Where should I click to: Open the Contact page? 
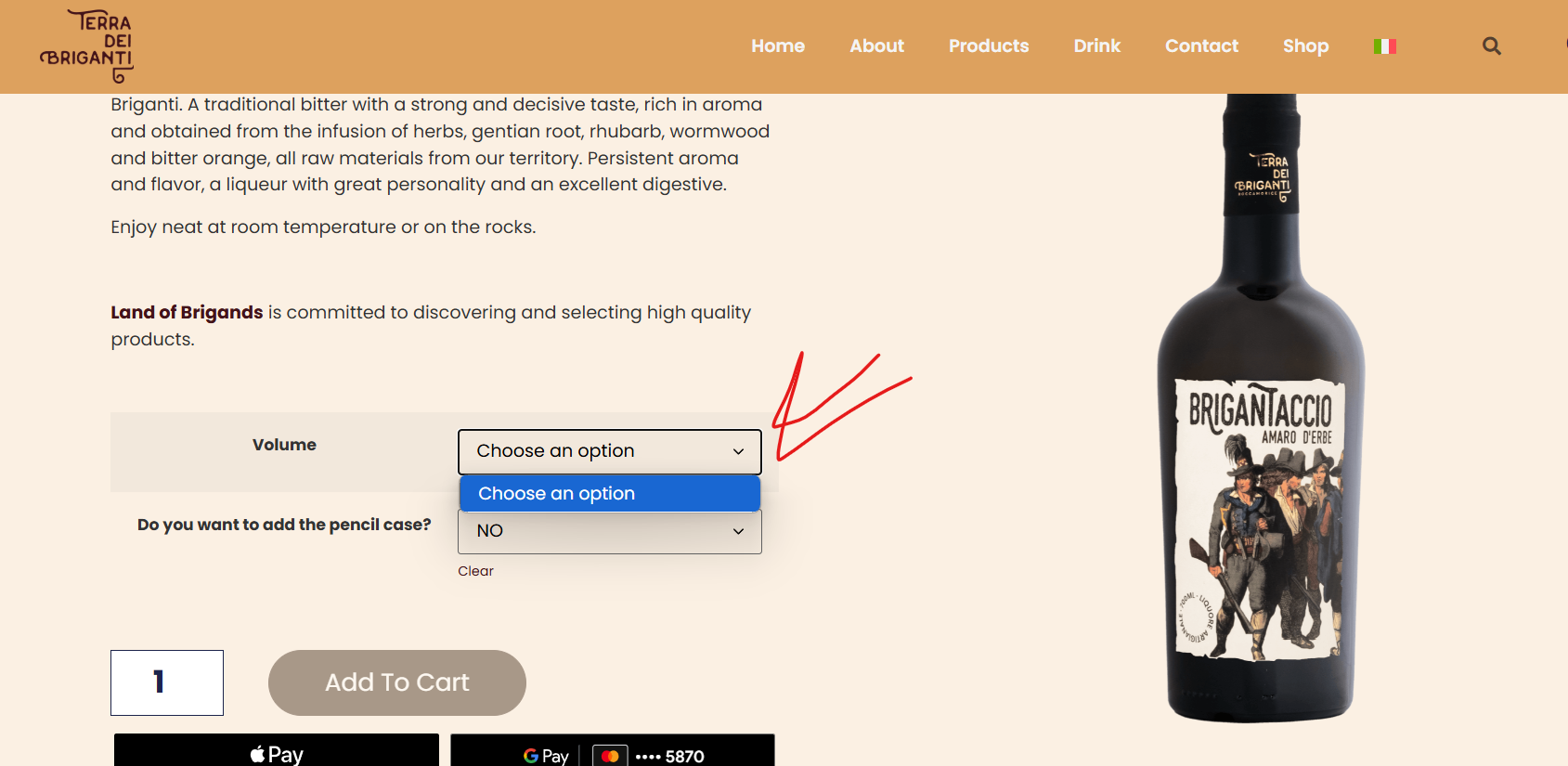tap(1201, 45)
